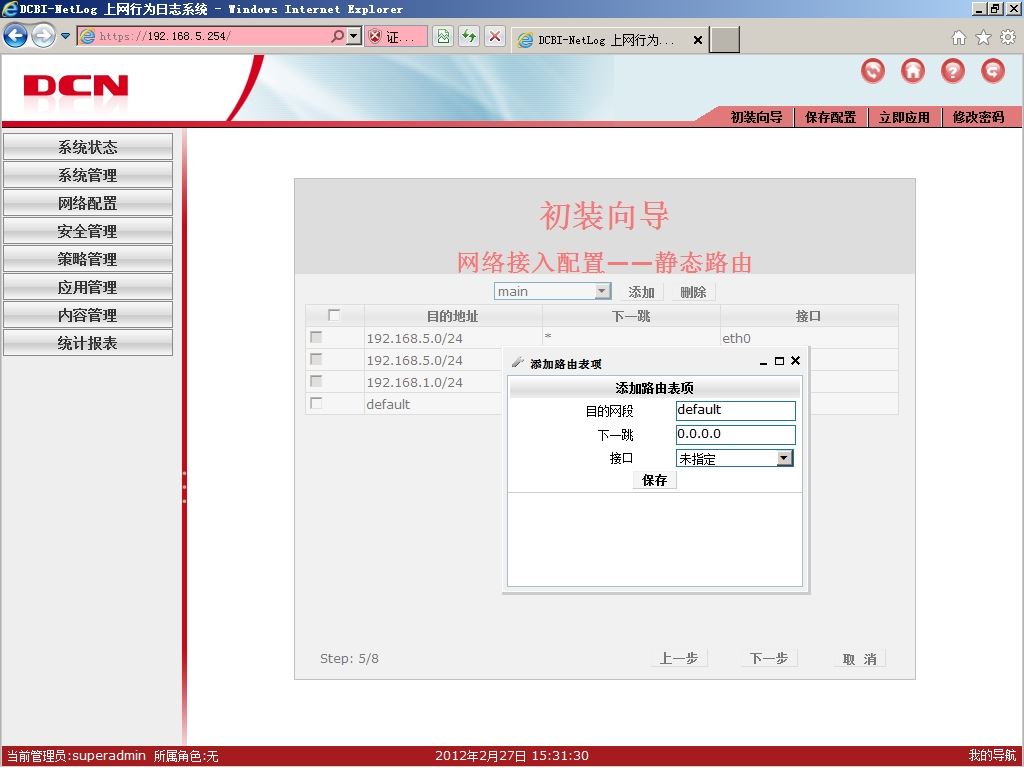1024x768 pixels.
Task: Expand the address bar history dropdown arrow
Action: [353, 36]
